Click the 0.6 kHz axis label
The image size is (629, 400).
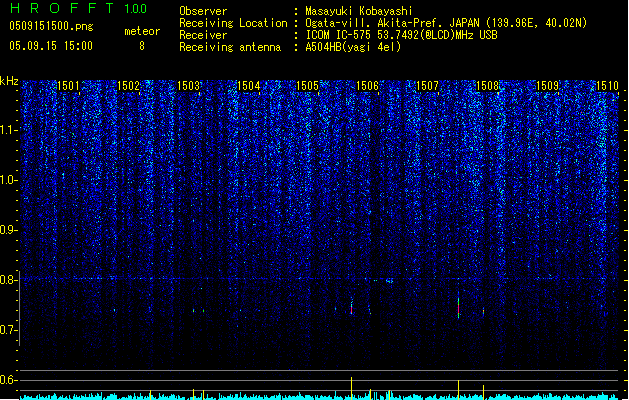[9, 380]
